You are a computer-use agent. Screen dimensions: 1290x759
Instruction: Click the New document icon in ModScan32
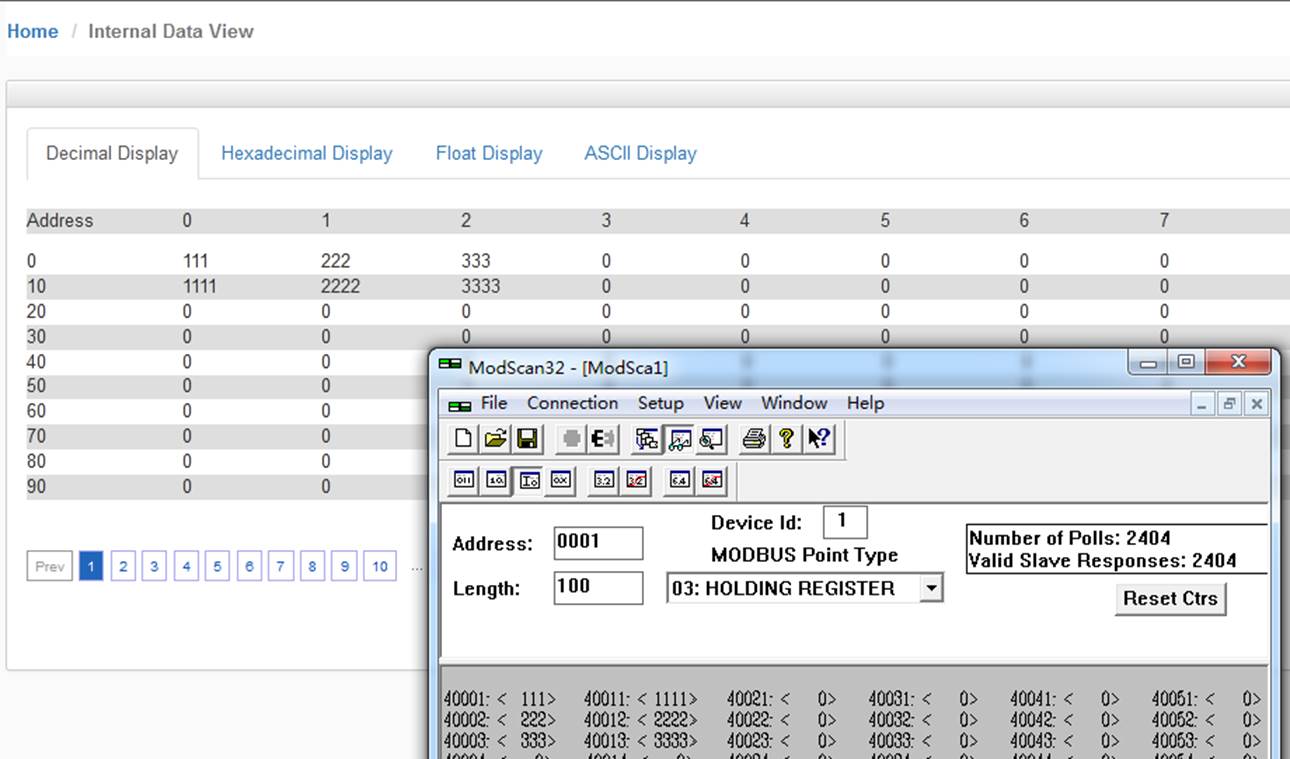[x=463, y=438]
